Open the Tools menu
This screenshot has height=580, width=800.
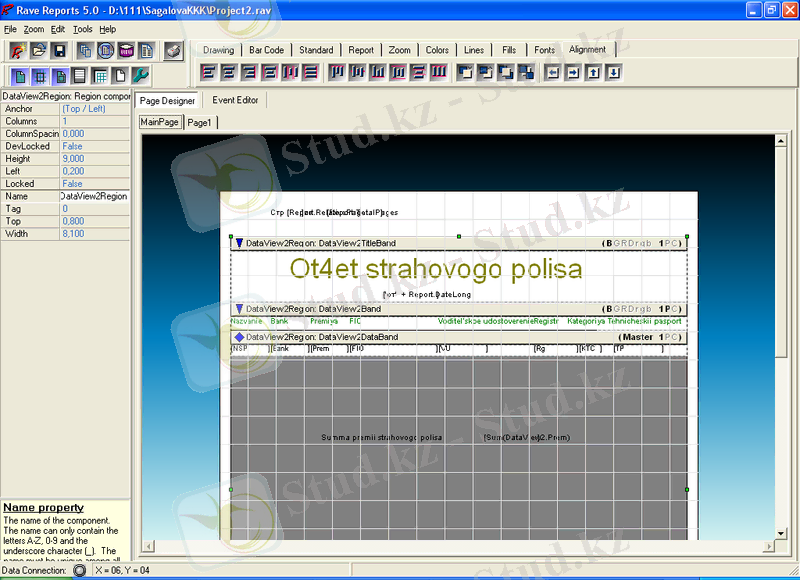82,29
